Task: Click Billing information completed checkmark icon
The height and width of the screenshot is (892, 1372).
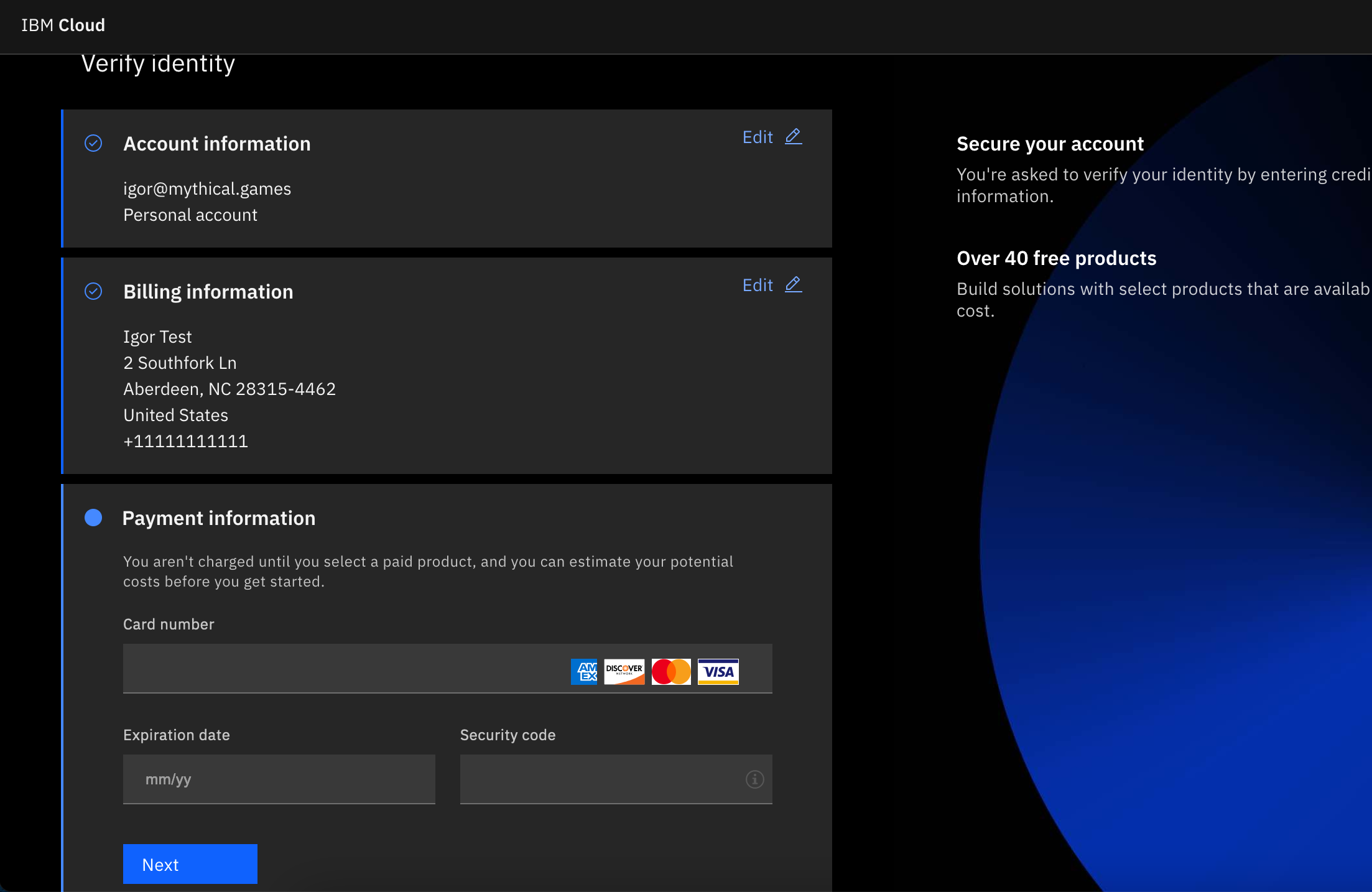Action: tap(93, 291)
